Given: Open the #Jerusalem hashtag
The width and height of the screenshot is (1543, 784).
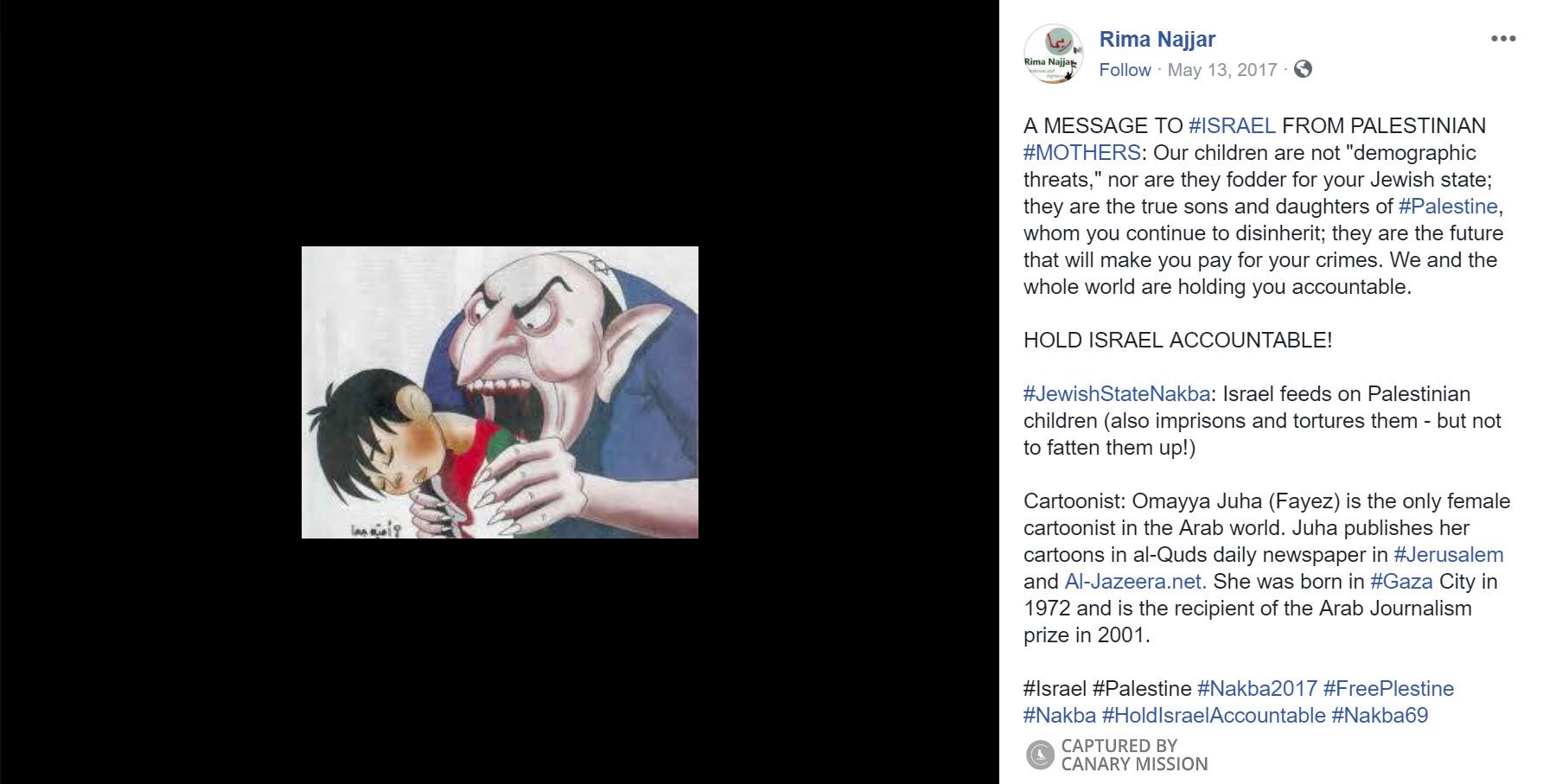Looking at the screenshot, I should click(x=1449, y=554).
